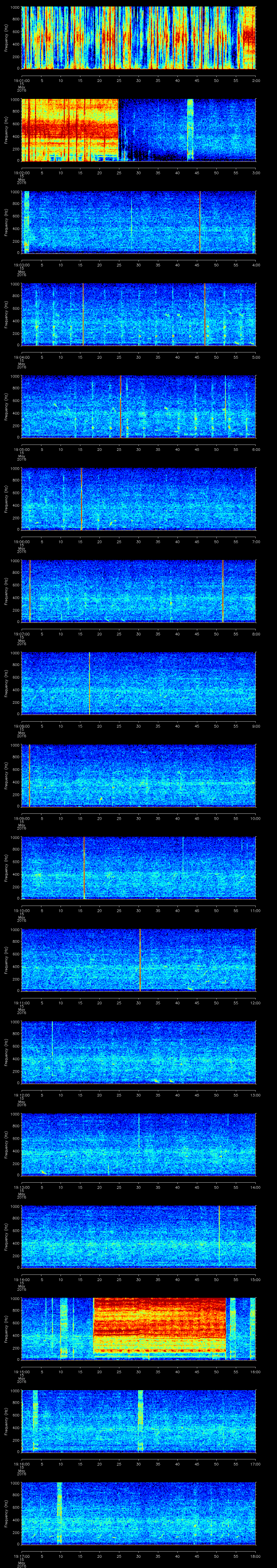Viewport: 277px width, 1568px height.
Task: Select the '19:12:00' start time label
Action: pyautogui.click(x=21, y=1095)
